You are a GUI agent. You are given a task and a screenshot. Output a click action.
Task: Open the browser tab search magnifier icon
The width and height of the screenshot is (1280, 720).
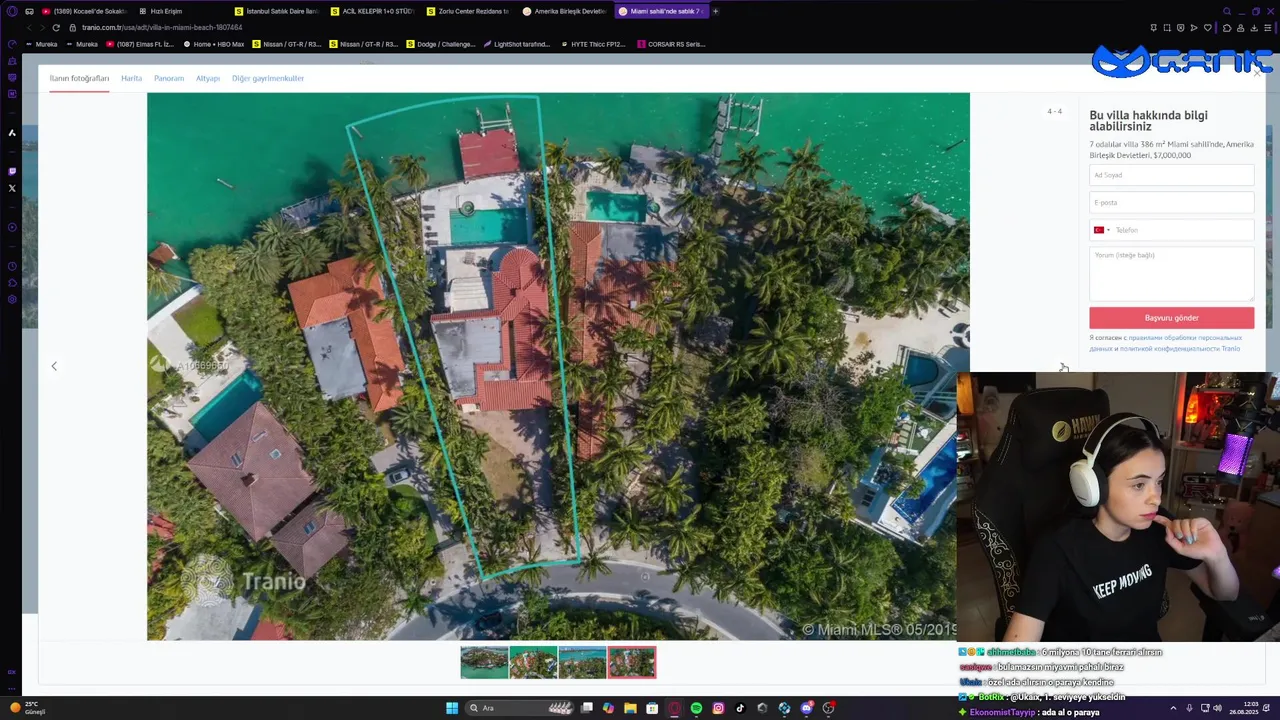pos(1227,11)
